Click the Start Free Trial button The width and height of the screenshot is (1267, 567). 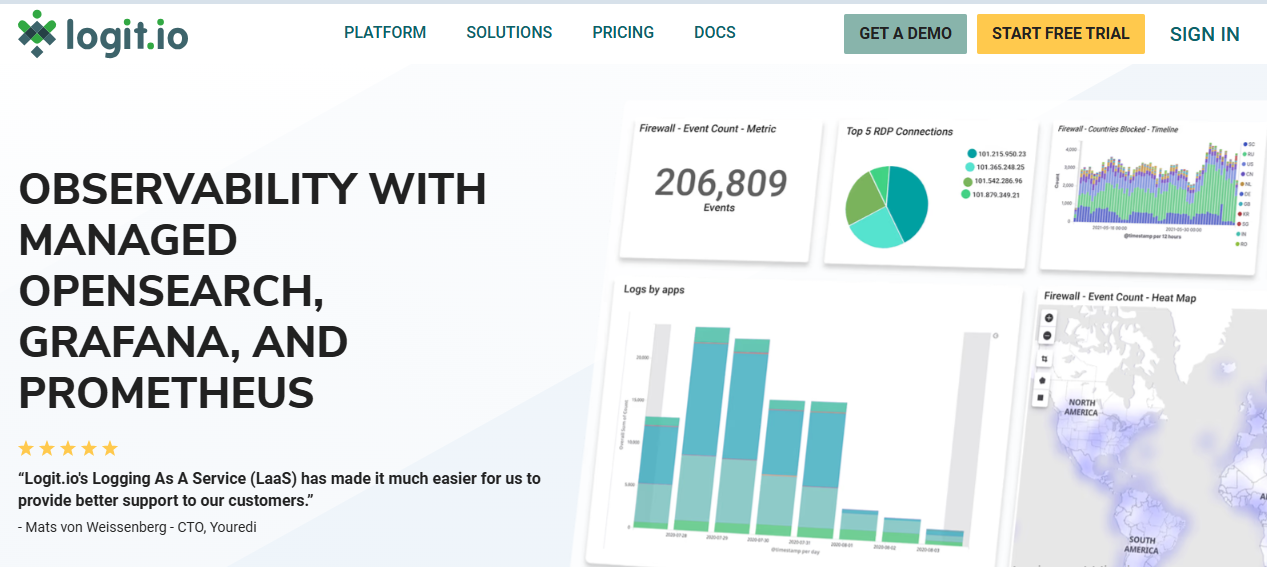coord(1060,34)
